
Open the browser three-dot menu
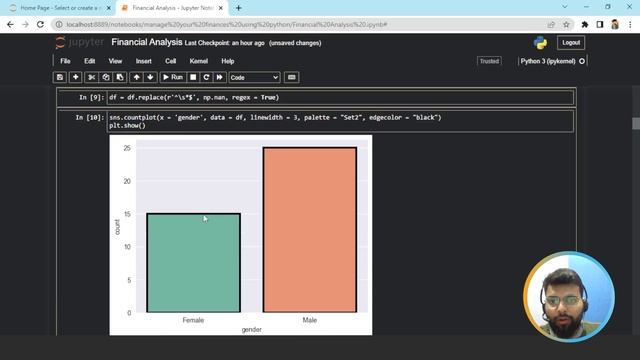630,24
